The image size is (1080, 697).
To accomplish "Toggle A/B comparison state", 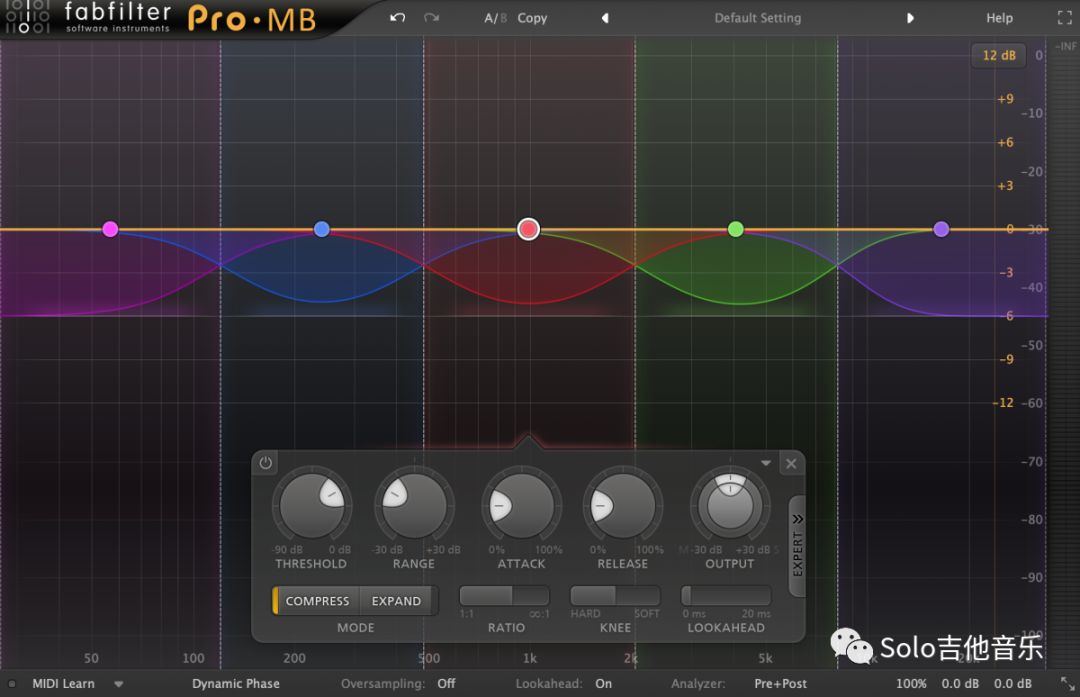I will (x=495, y=18).
